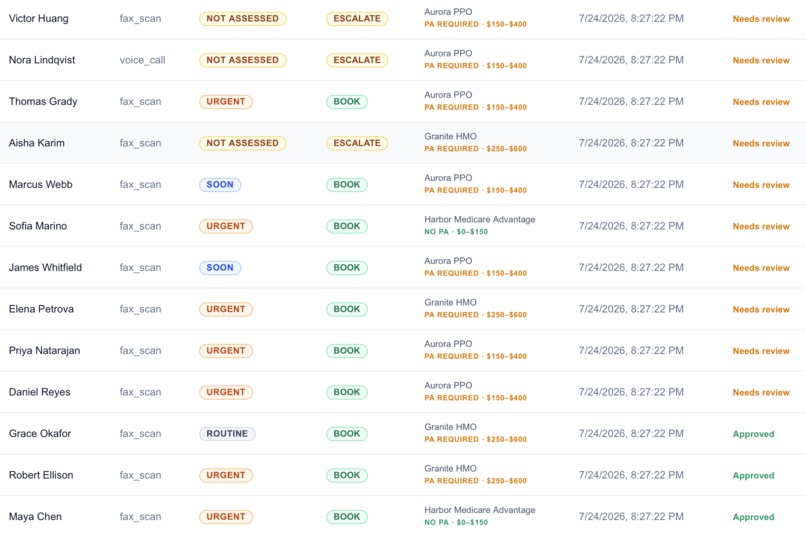The height and width of the screenshot is (533, 806).
Task: Click Marcus Webb's SOON priority badge
Action: pyautogui.click(x=220, y=185)
